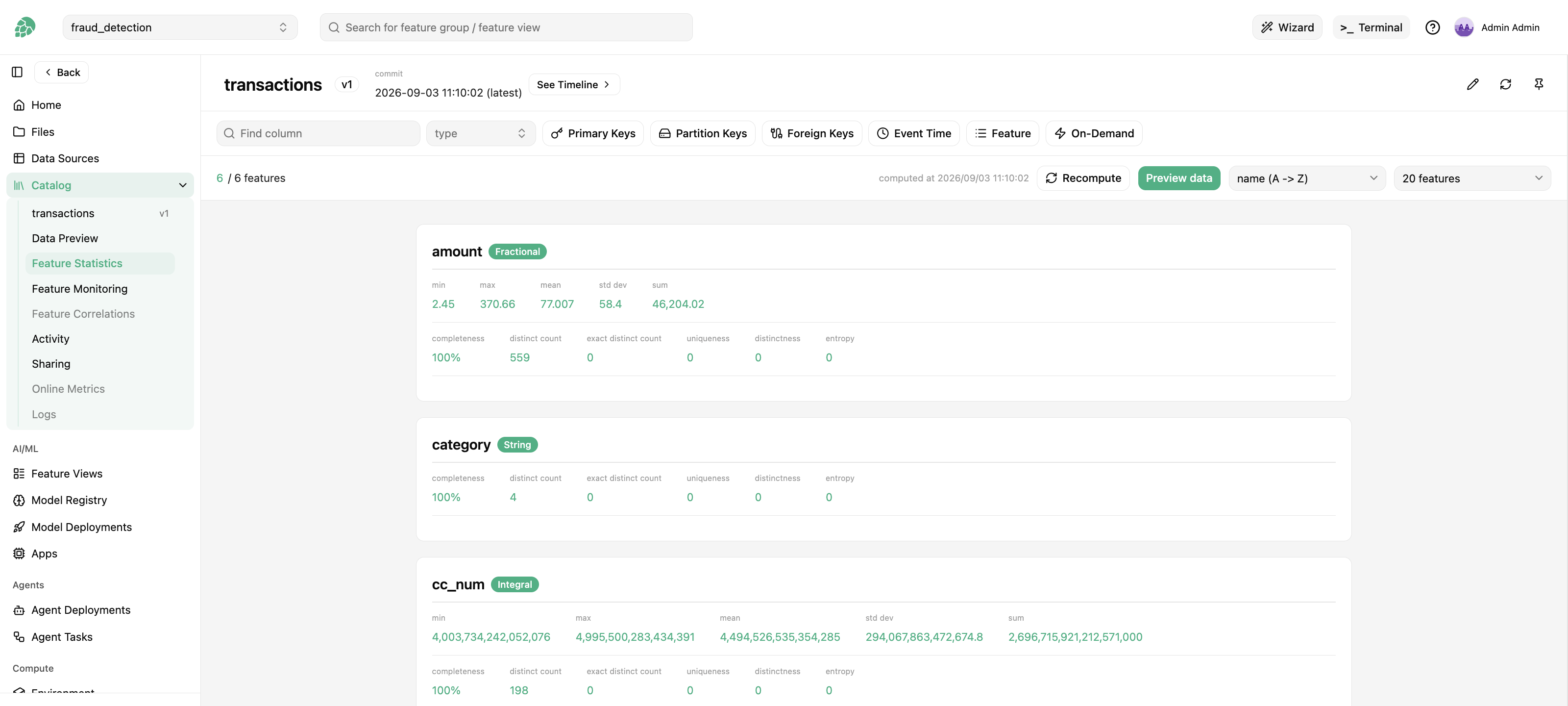Open the 20 features page size dropdown

(x=1472, y=178)
